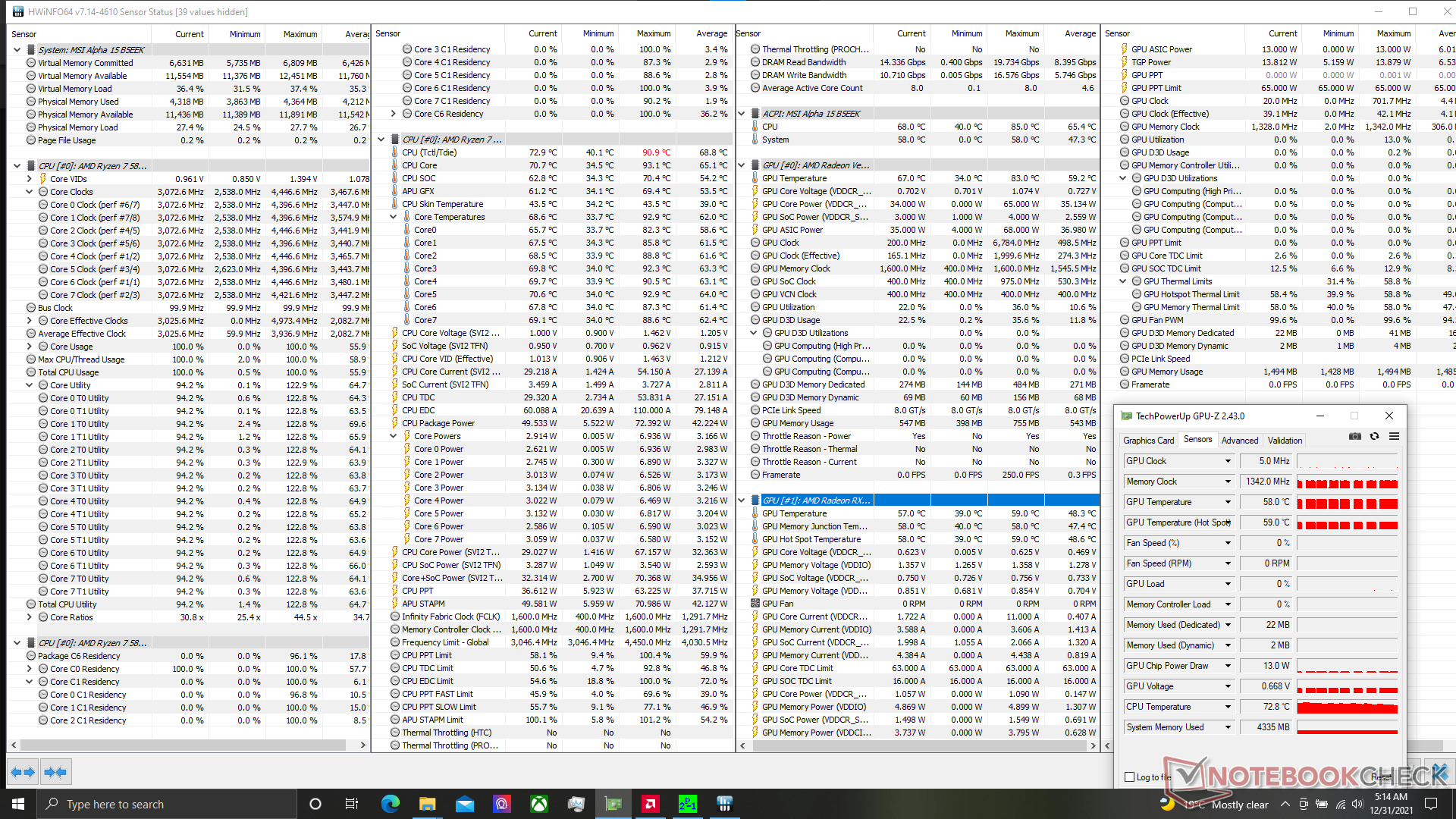The height and width of the screenshot is (819, 1456).
Task: Collapse the Core Clocks tree node
Action: click(30, 192)
